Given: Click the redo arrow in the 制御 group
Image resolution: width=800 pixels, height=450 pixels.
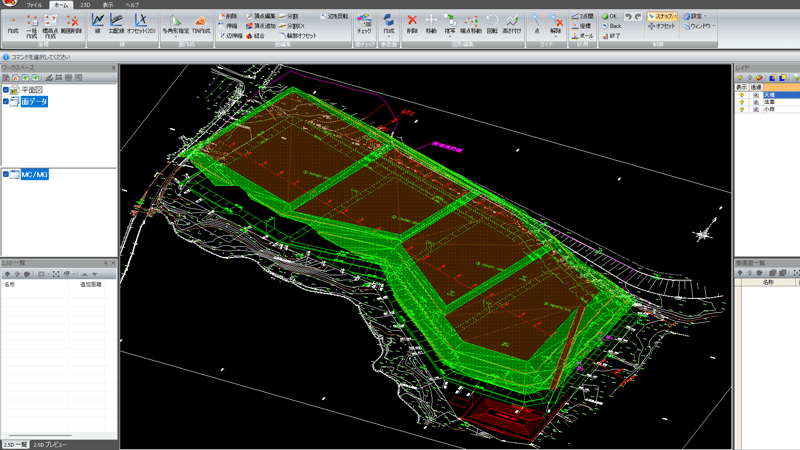Looking at the screenshot, I should point(638,16).
